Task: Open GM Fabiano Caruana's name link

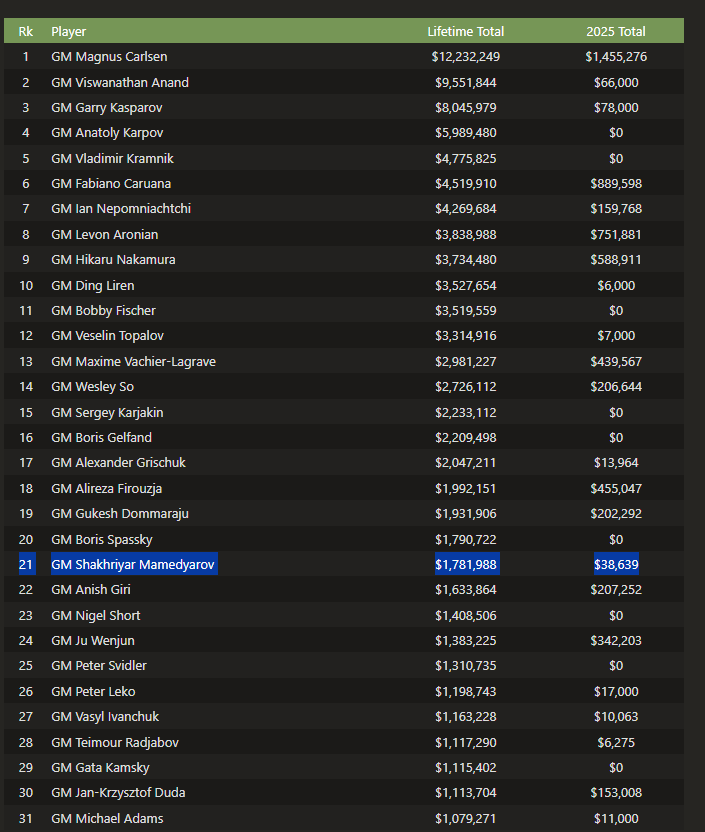Action: [x=111, y=184]
